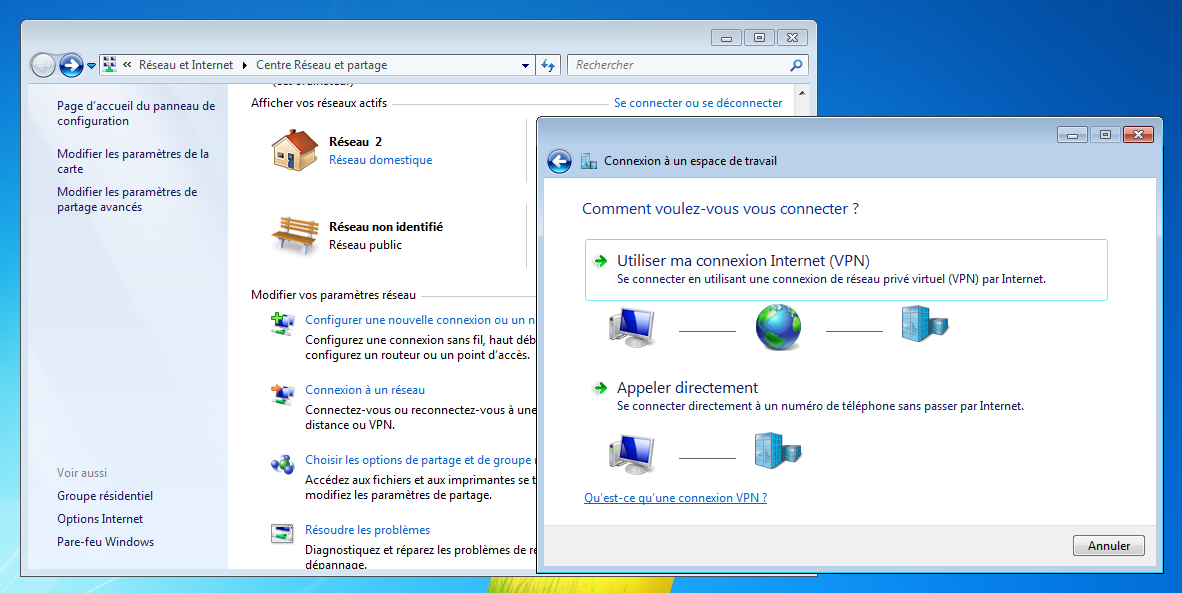
Task: Click the sharing and homegroup options icon
Action: click(x=283, y=464)
